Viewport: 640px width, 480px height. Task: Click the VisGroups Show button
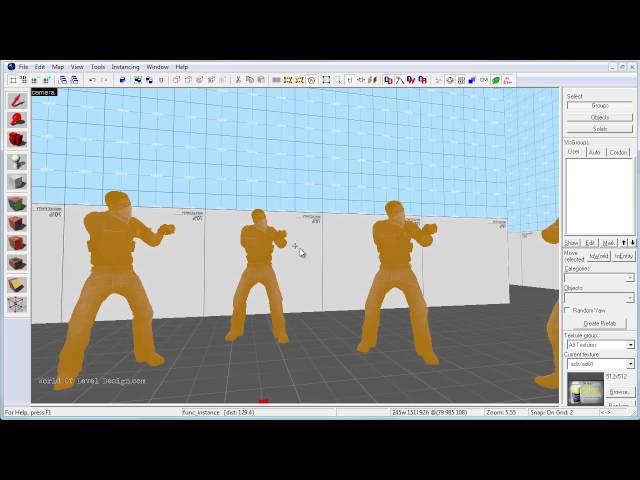click(571, 243)
